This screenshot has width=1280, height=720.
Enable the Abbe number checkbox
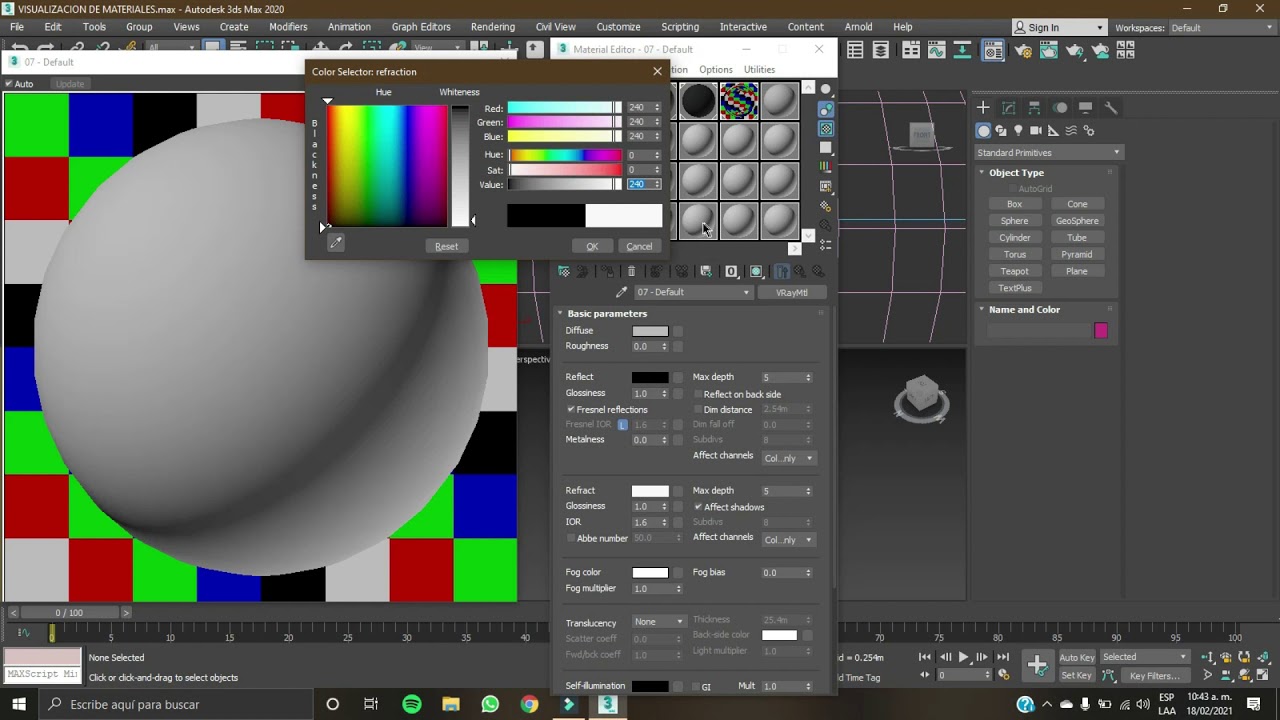571,538
